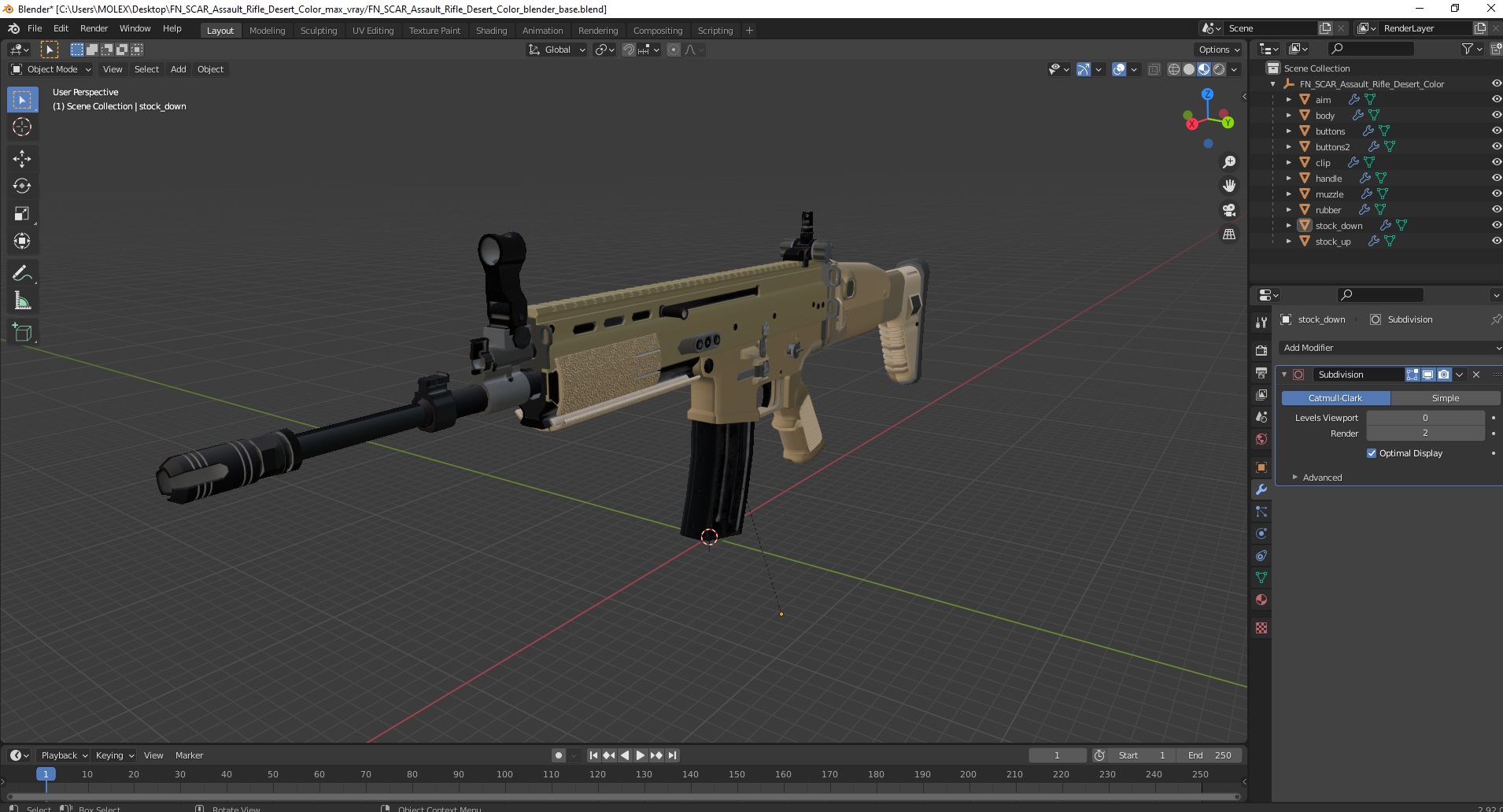Open the Playback dropdown menu
The image size is (1503, 812).
coord(64,755)
